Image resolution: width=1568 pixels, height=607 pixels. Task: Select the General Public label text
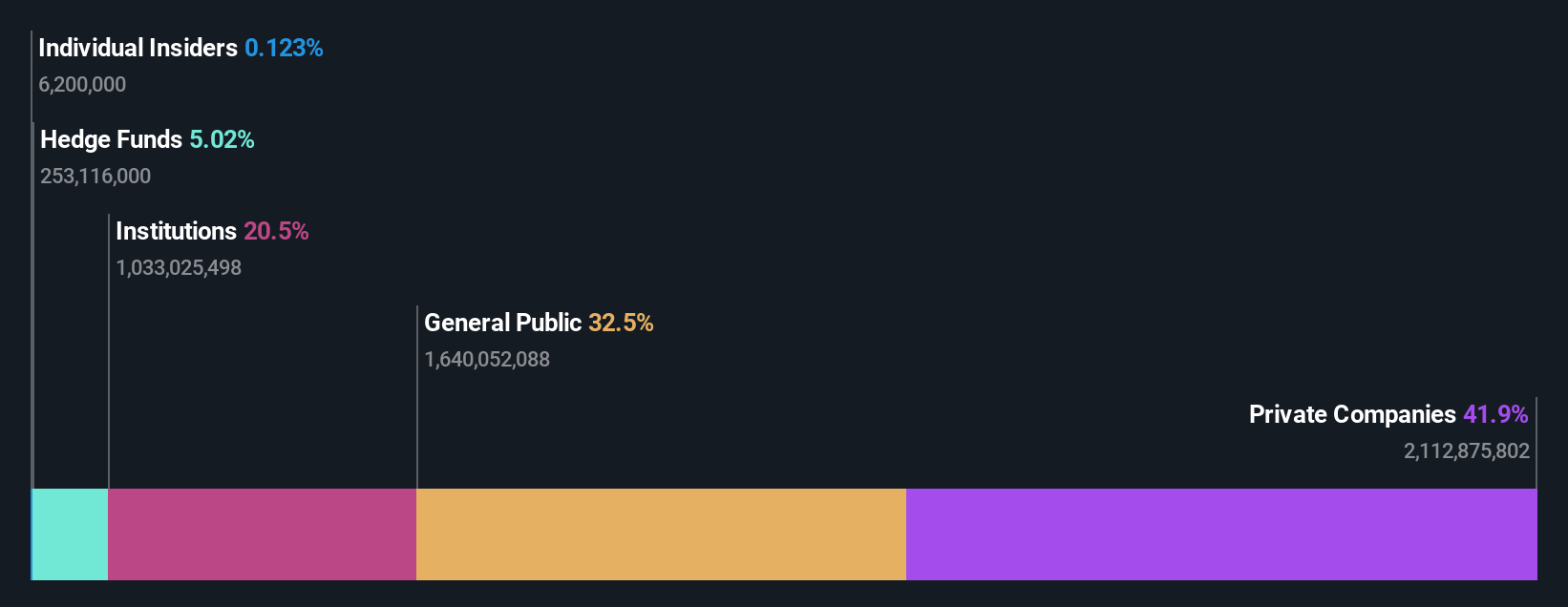pos(502,323)
